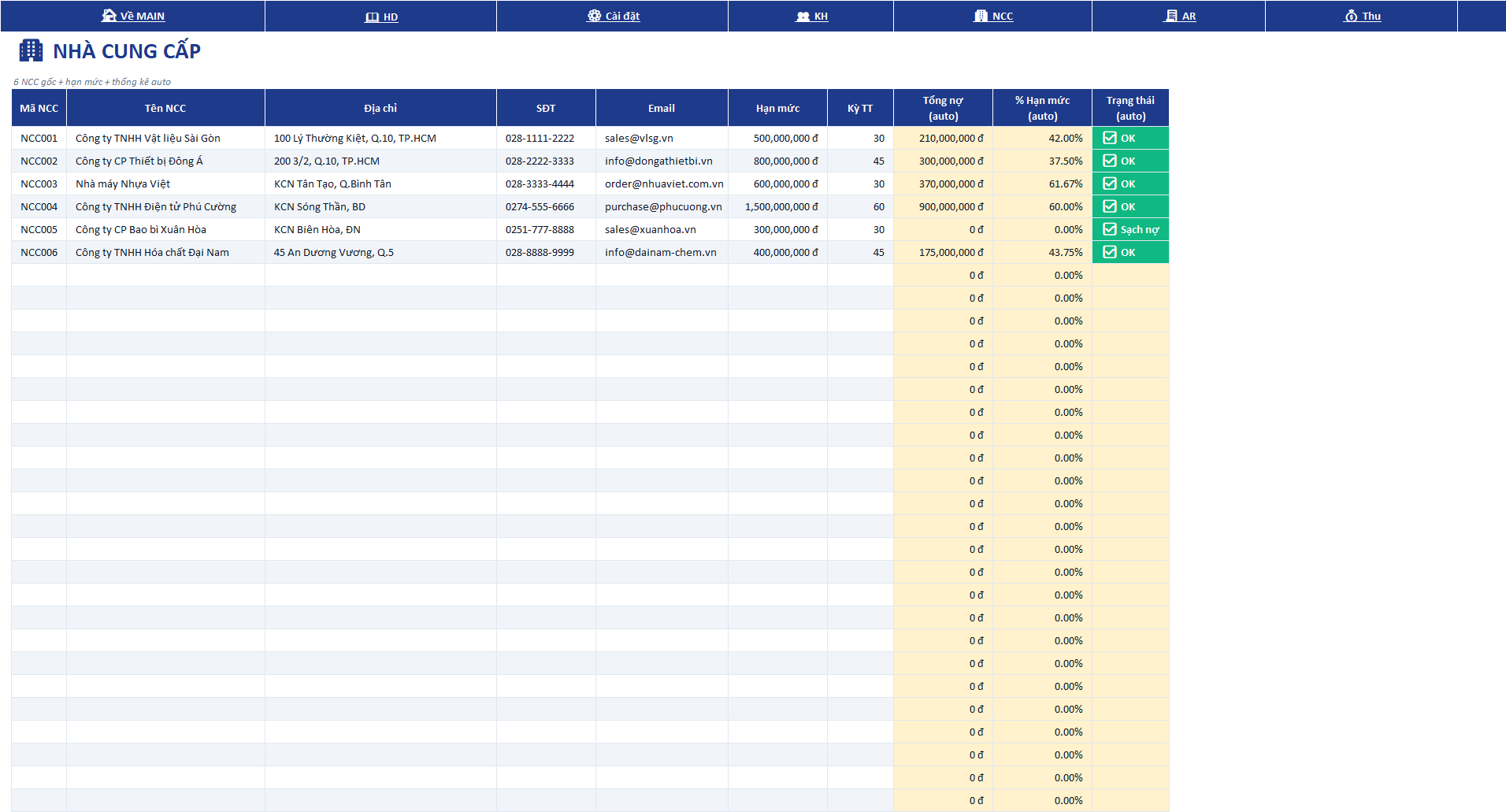Click the gear icon beside Cài đặt
Image resolution: width=1506 pixels, height=812 pixels.
coord(595,16)
